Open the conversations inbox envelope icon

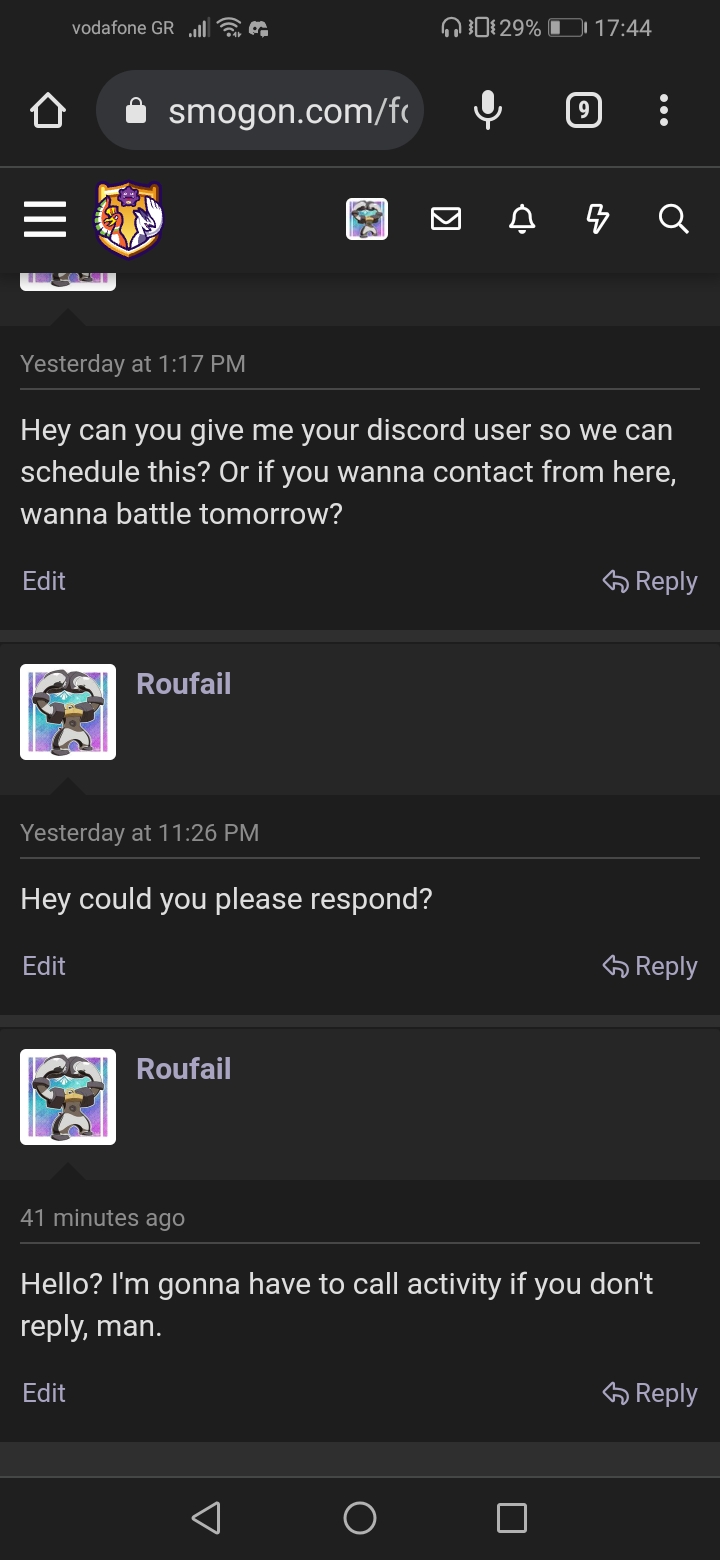coord(446,219)
